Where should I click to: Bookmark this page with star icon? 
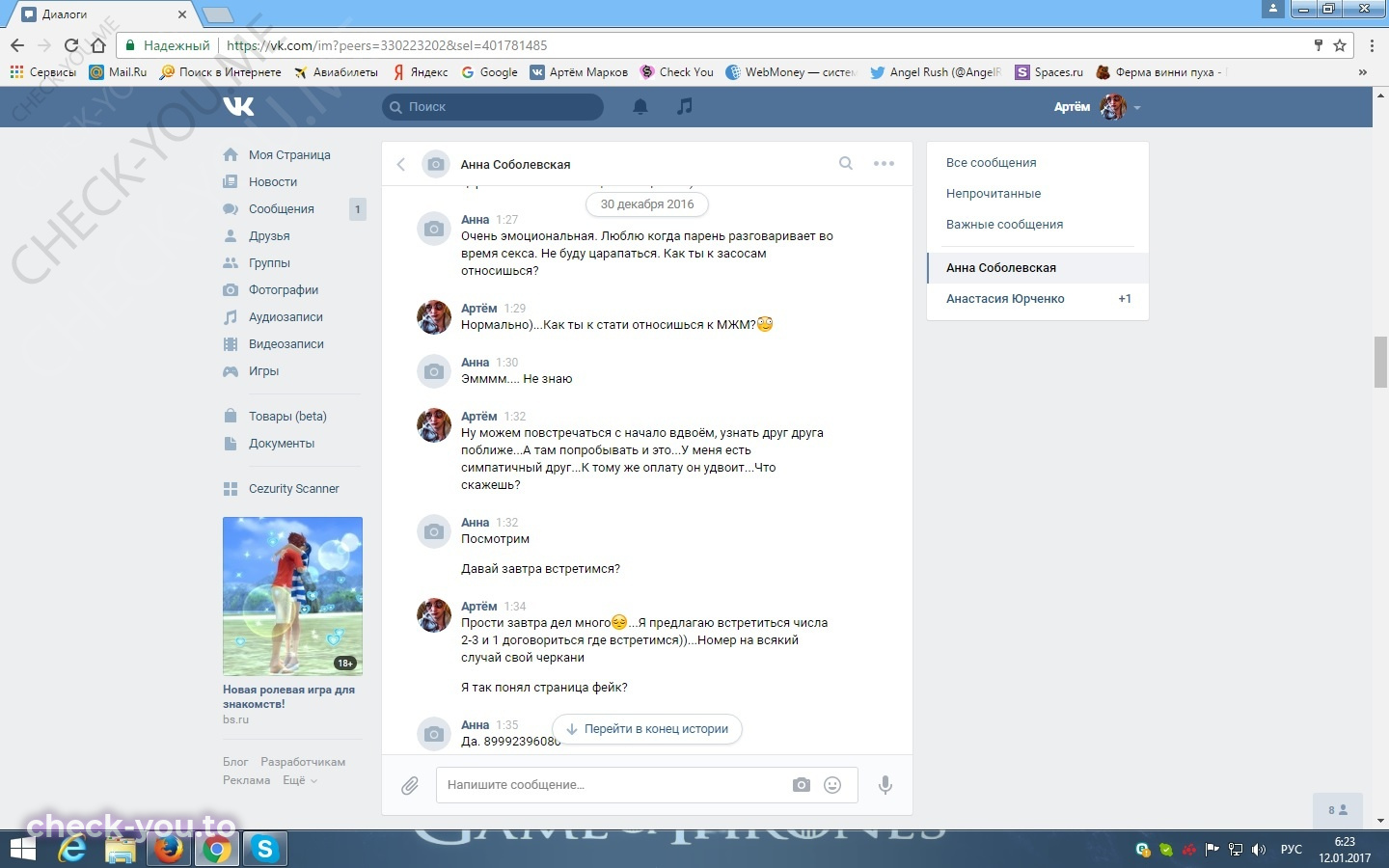[1340, 45]
